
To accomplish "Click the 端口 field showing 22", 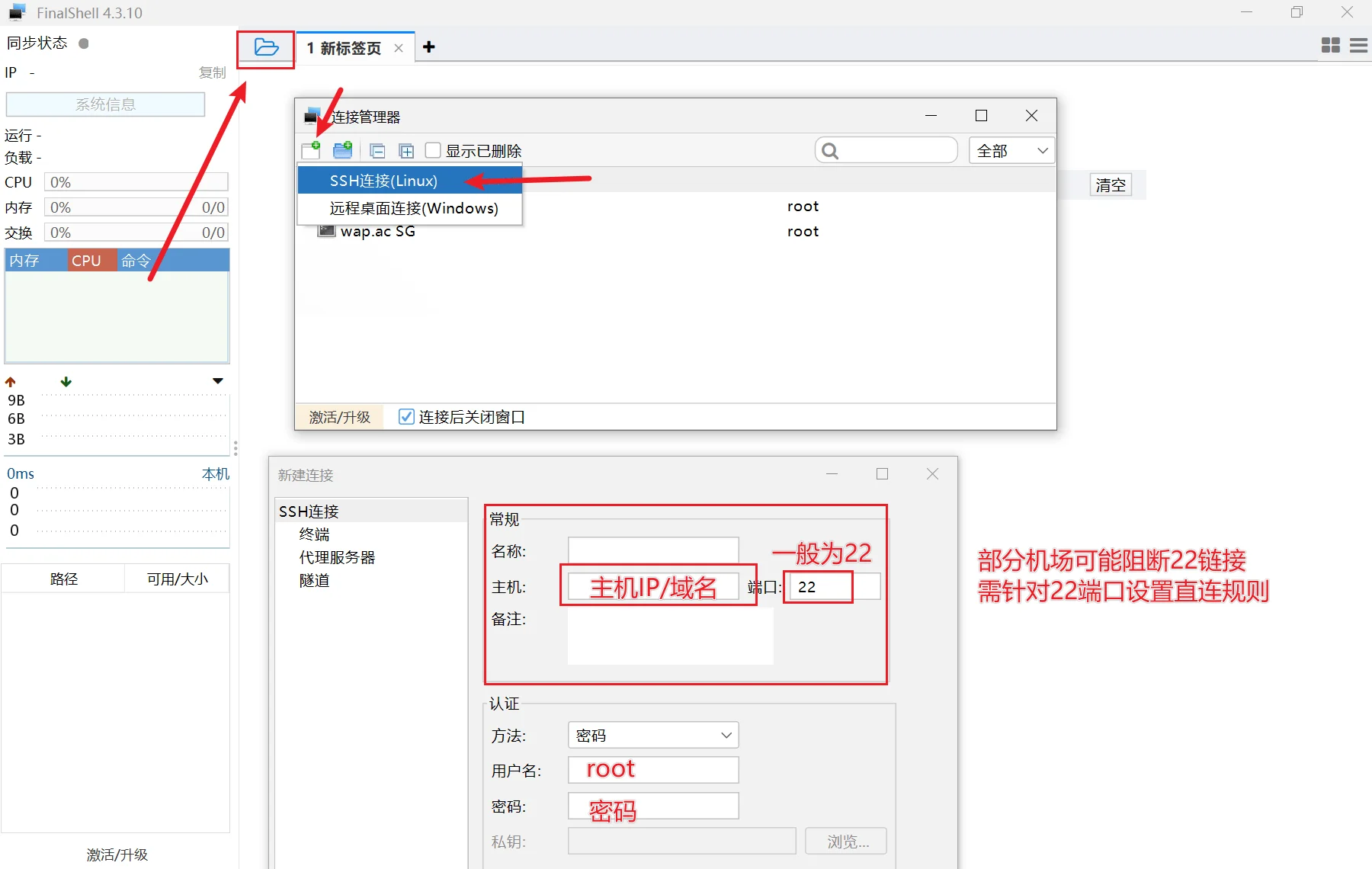I will coord(835,586).
